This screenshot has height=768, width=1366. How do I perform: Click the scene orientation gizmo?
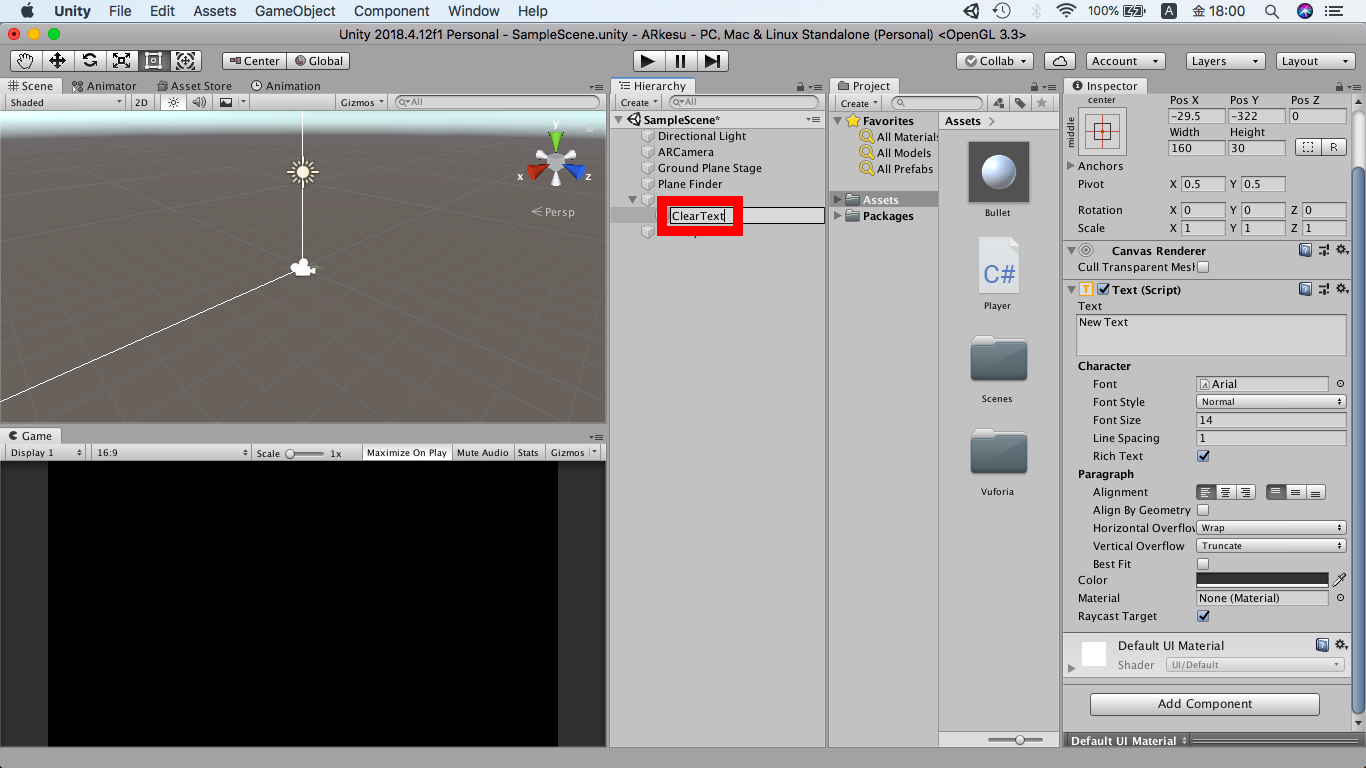[555, 160]
